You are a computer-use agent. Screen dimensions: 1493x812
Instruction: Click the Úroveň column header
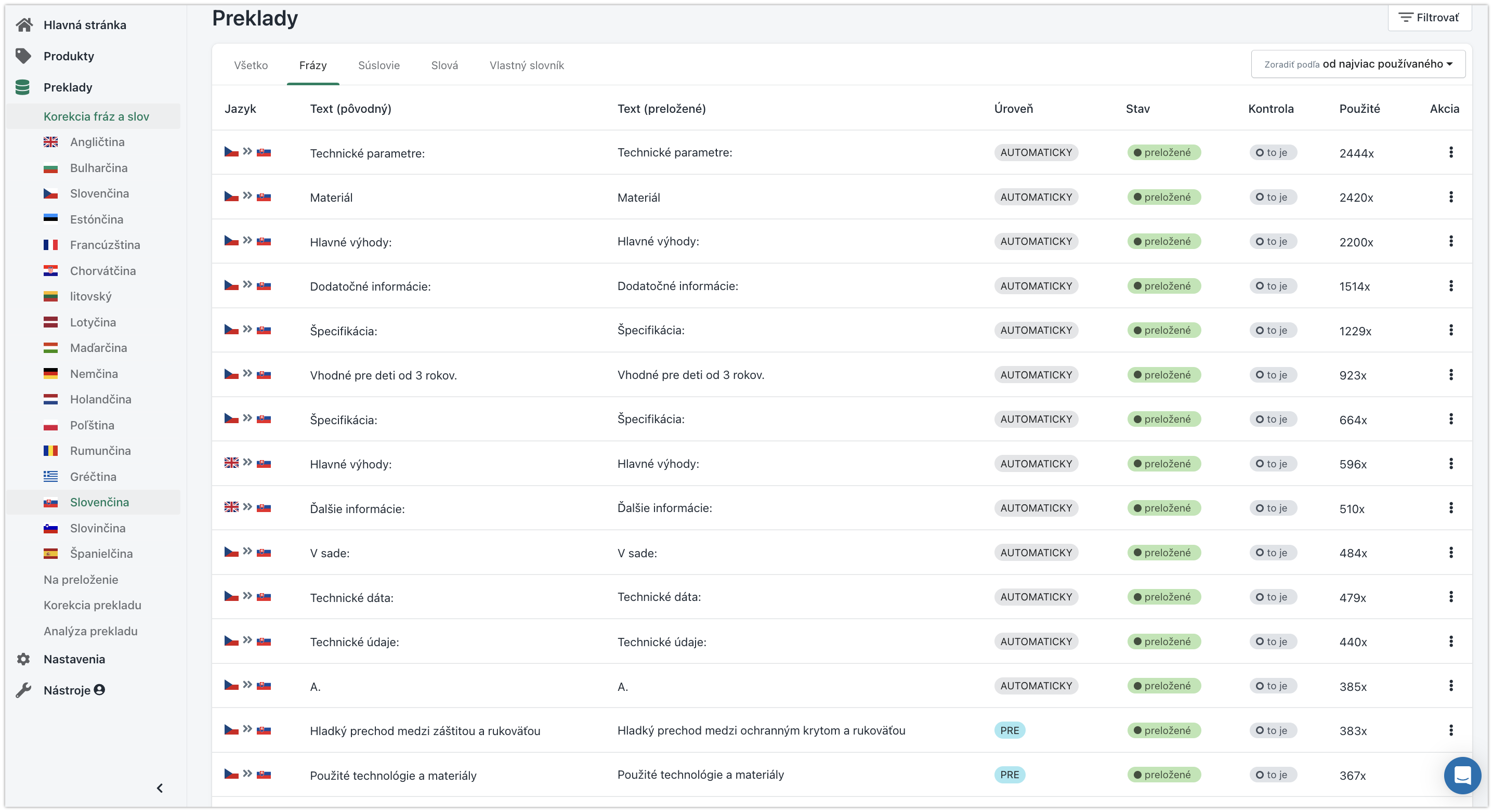point(1013,108)
